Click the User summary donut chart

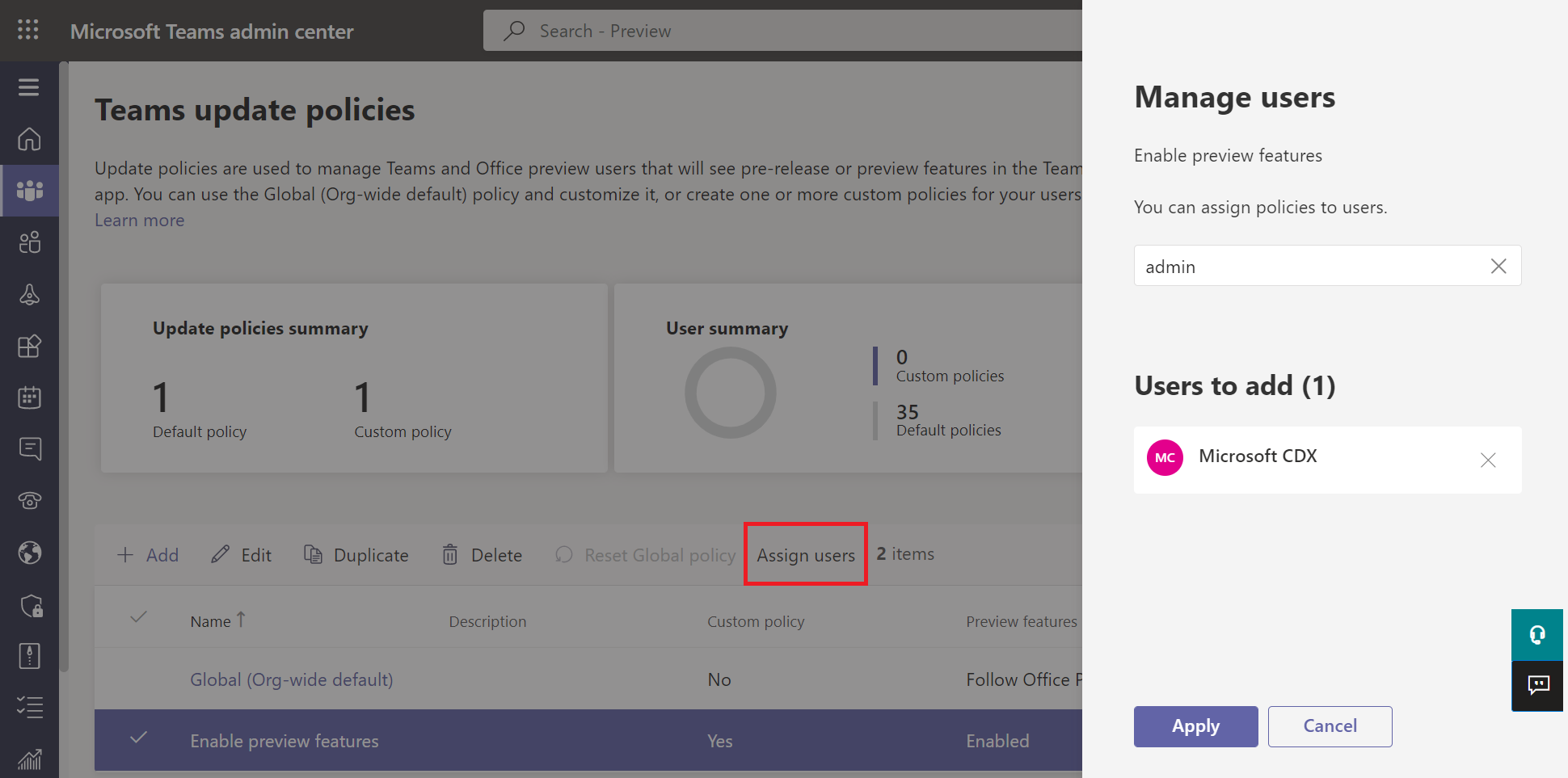[x=731, y=393]
